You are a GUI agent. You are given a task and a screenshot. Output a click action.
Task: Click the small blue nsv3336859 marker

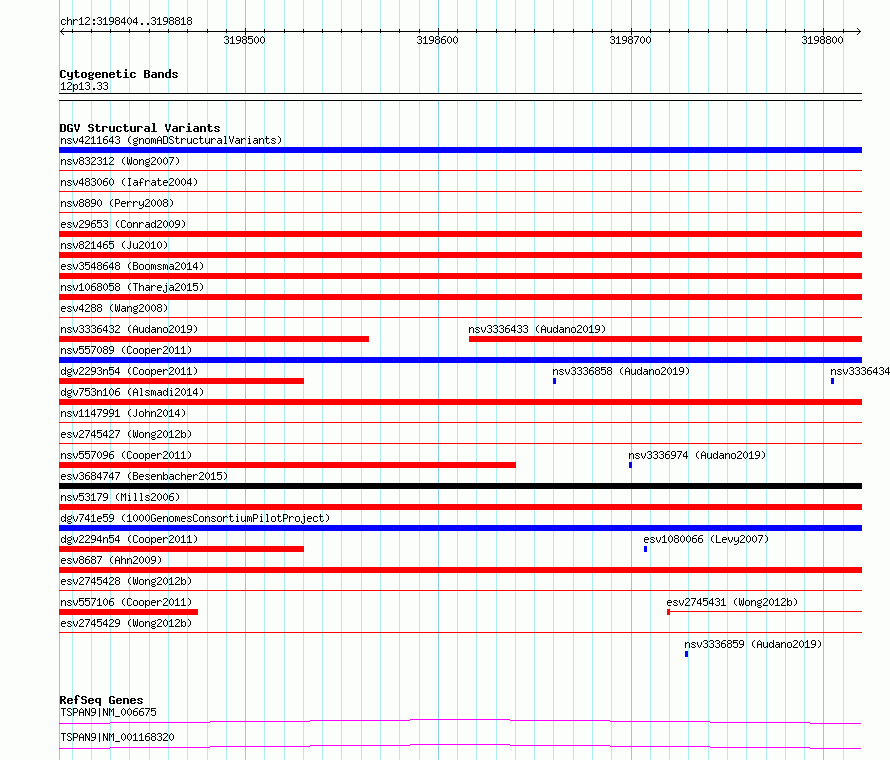click(x=686, y=654)
